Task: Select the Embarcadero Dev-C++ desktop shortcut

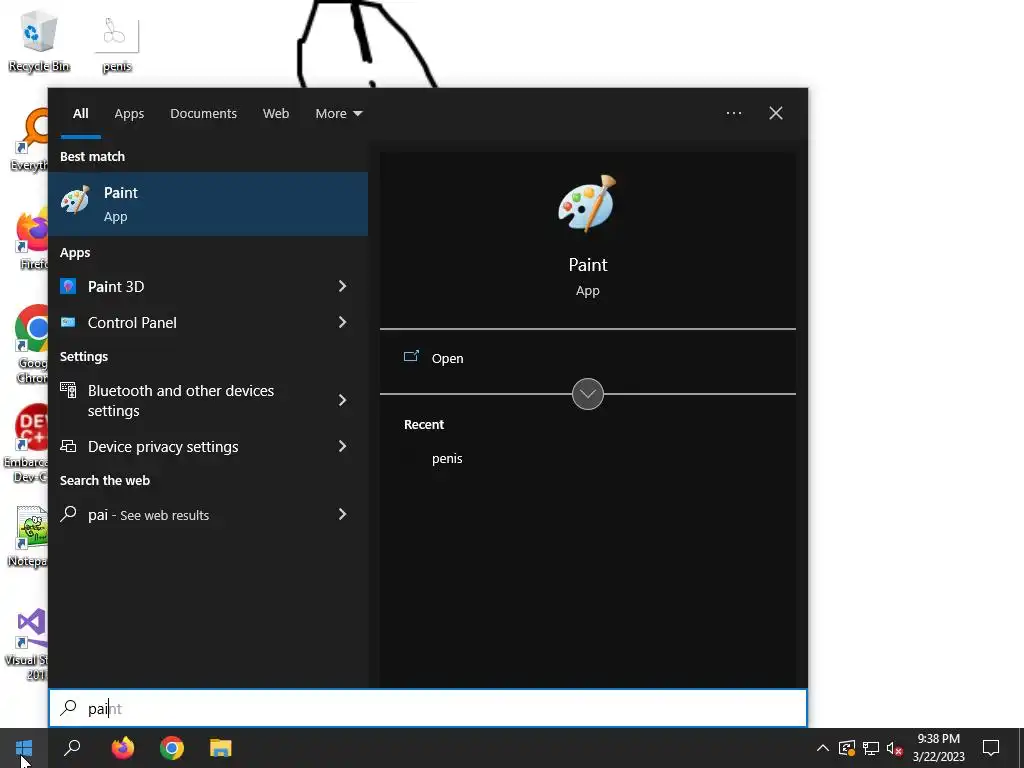Action: click(x=27, y=443)
